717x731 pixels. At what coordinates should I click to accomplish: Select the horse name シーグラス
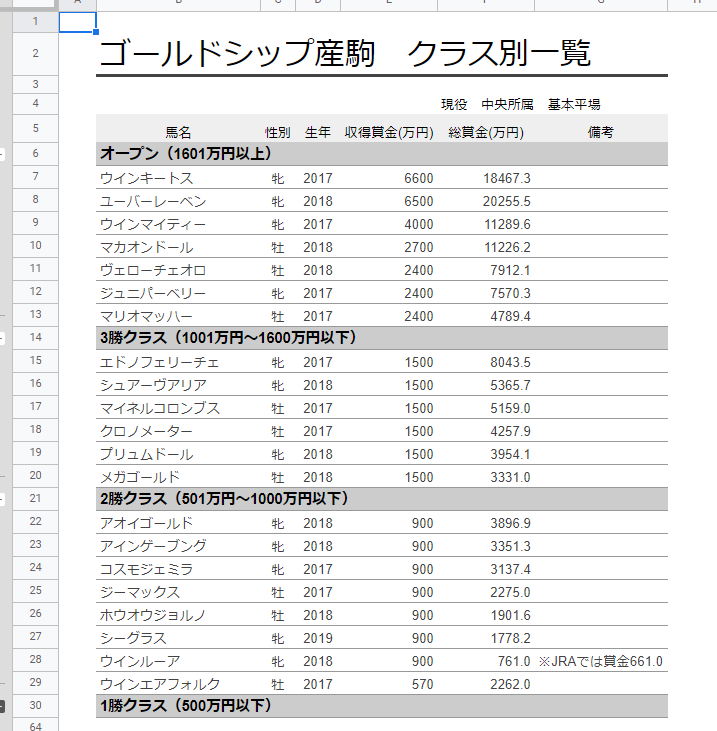pos(133,638)
